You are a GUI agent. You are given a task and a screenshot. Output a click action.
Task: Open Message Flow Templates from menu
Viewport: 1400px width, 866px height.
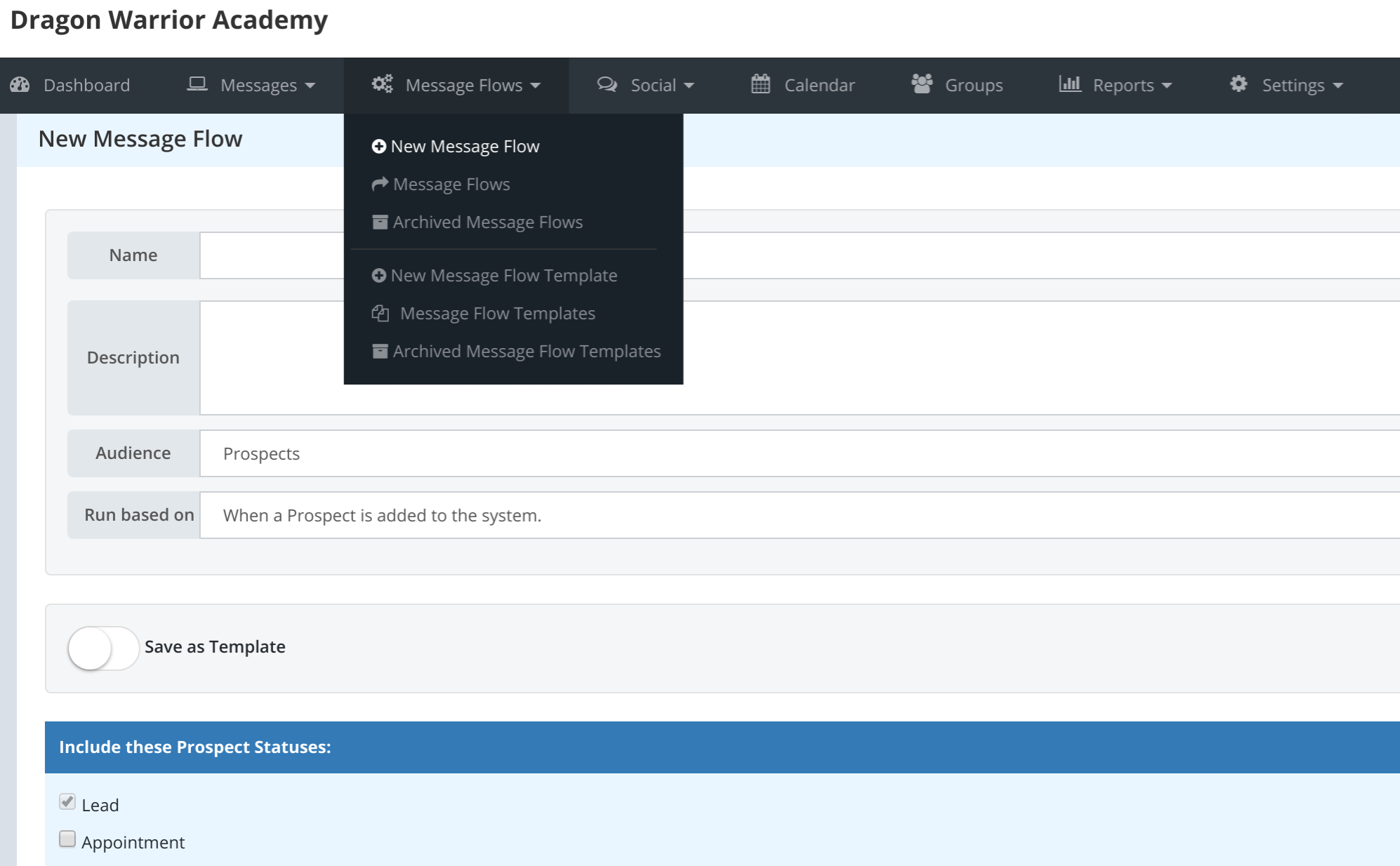[x=497, y=314]
